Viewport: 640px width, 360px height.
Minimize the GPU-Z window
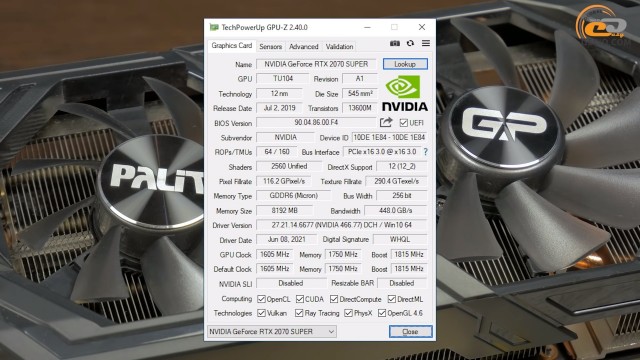click(x=367, y=27)
